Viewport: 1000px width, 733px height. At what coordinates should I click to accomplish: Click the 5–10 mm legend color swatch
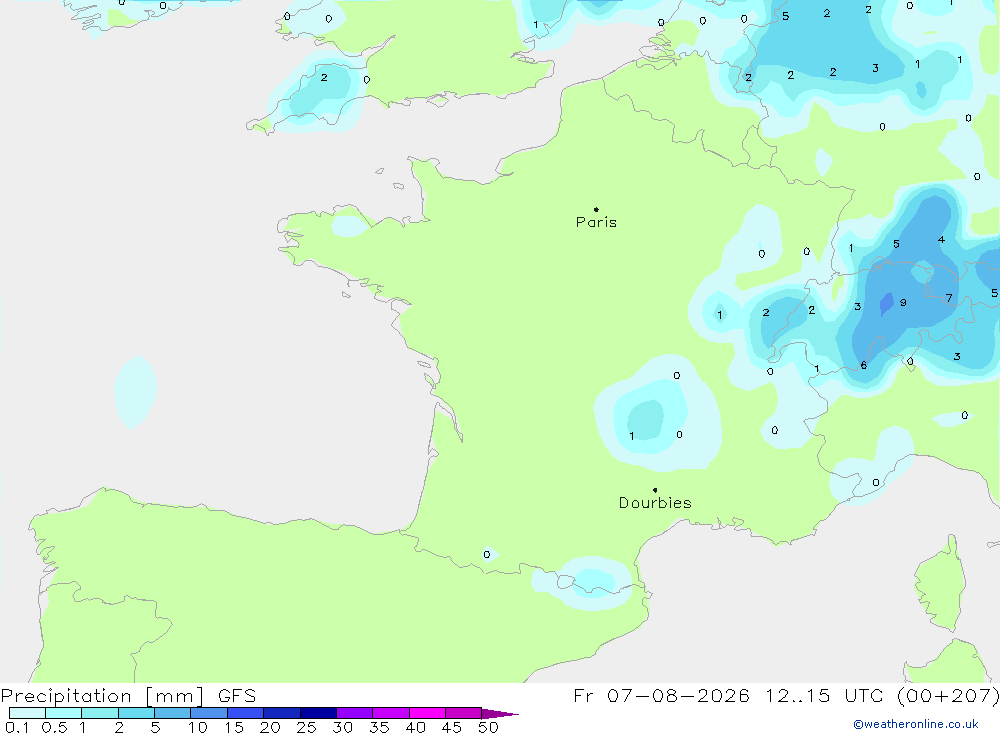(x=173, y=713)
